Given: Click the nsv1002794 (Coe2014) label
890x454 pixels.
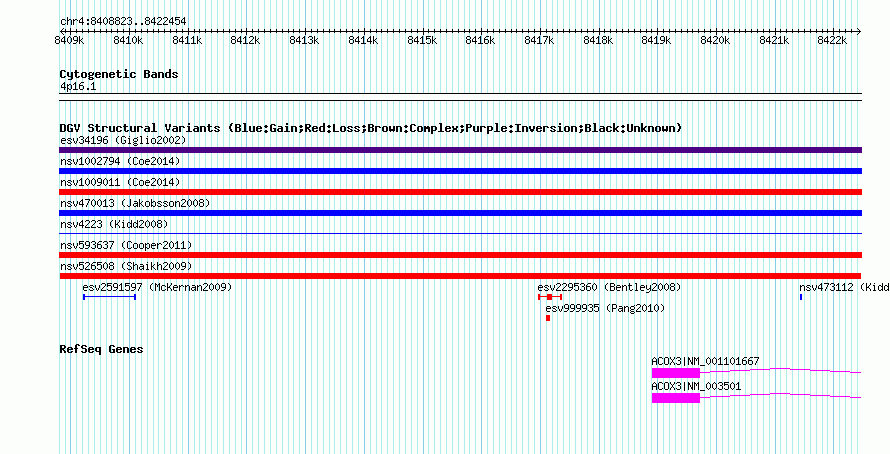Looking at the screenshot, I should 120,161.
